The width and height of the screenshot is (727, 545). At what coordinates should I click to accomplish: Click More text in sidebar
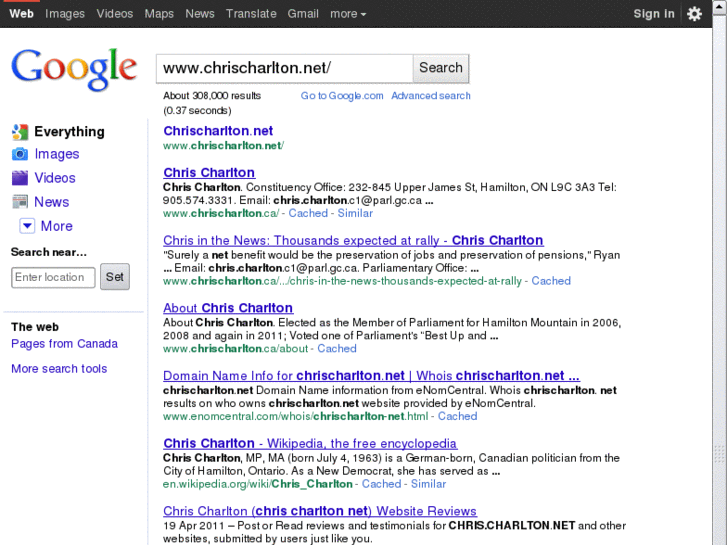point(57,226)
